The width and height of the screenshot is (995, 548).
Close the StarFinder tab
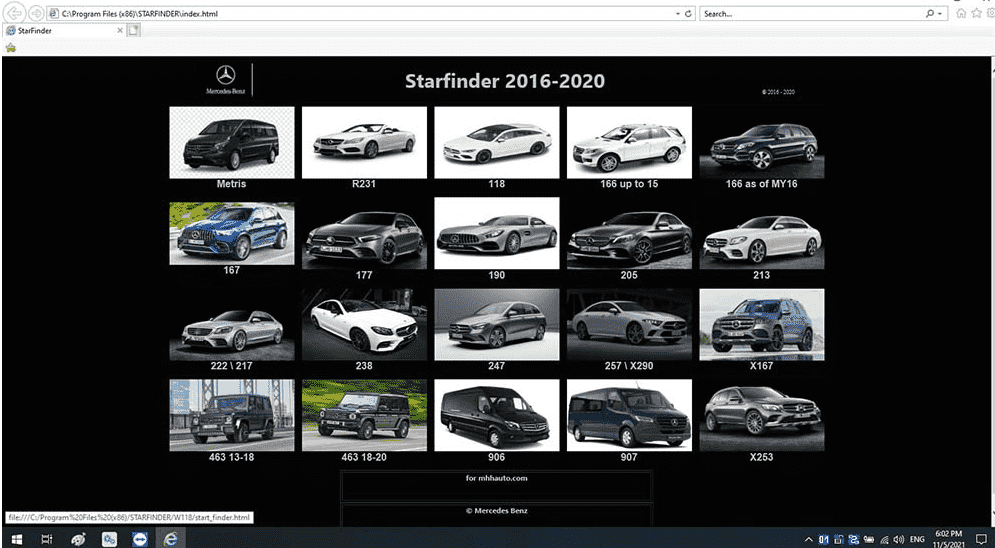[x=120, y=30]
